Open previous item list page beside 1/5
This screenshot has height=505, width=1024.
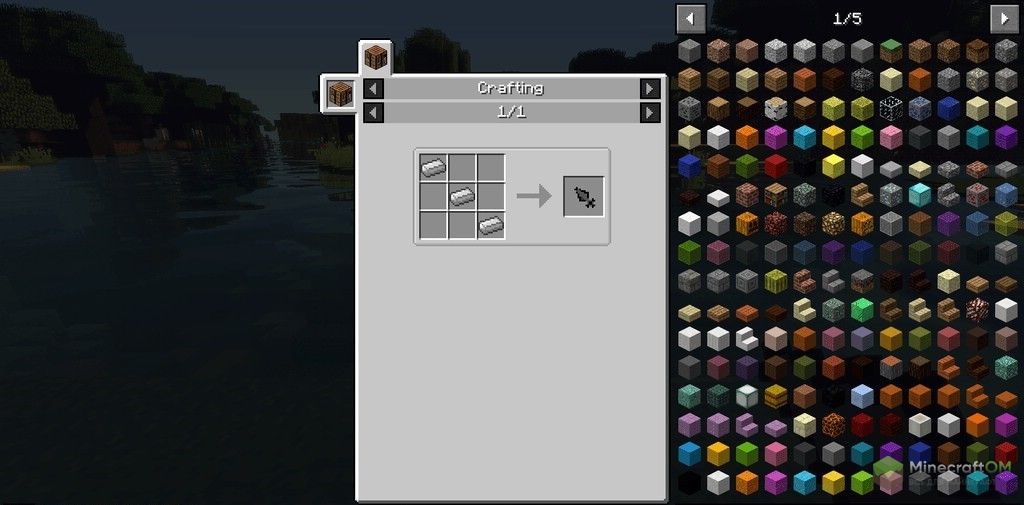coord(691,19)
